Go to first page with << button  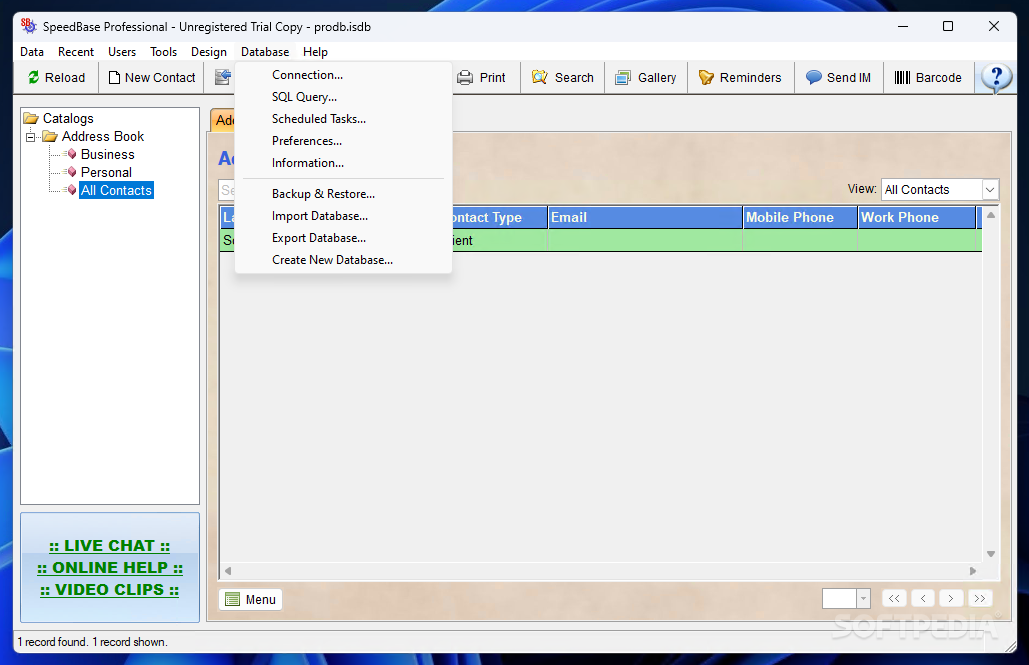(x=894, y=599)
